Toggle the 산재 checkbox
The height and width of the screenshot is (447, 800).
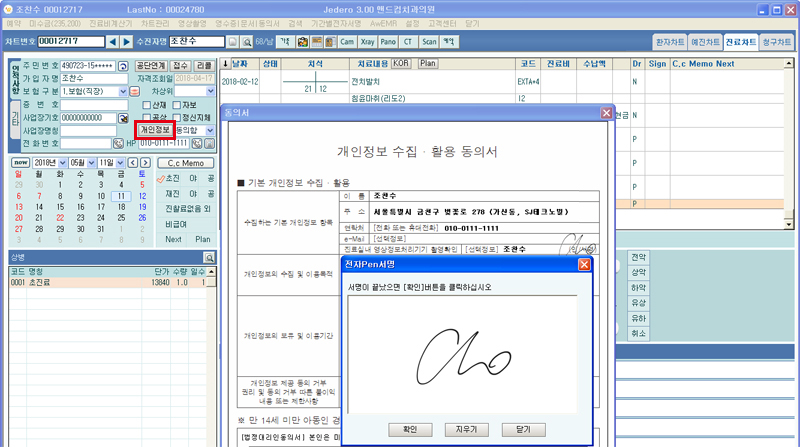(x=147, y=104)
